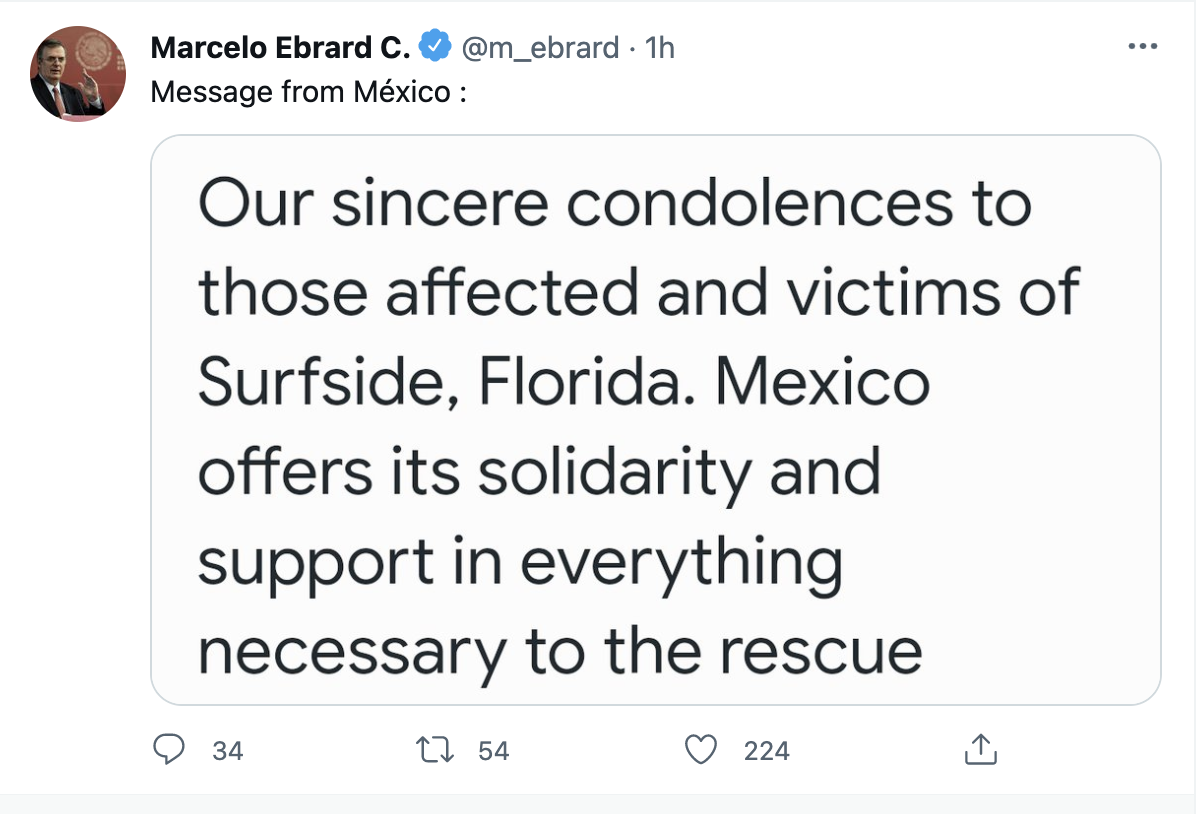
Task: Click the Marcelo Ebrard C. display name
Action: coord(280,47)
